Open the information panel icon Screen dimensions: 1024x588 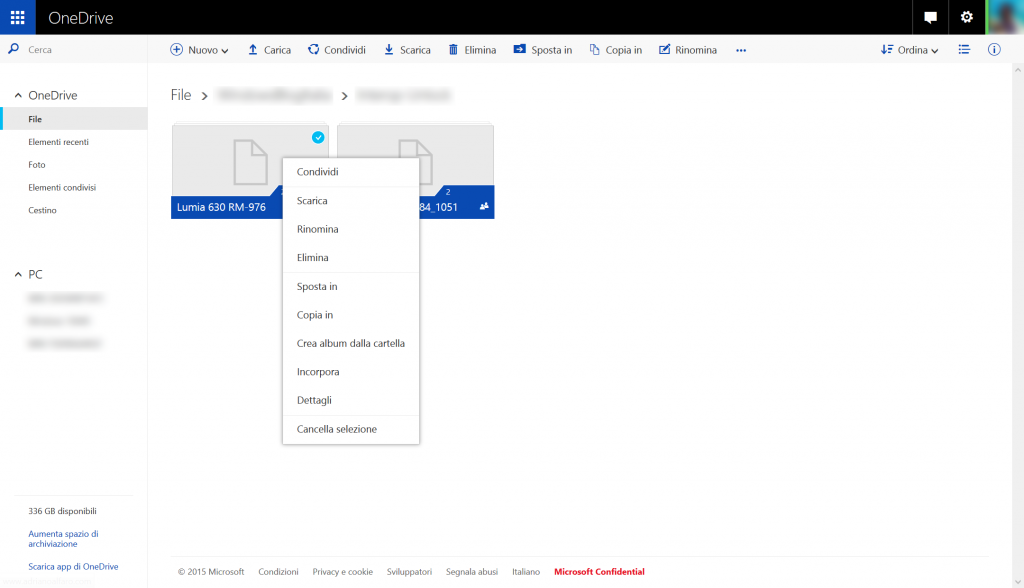click(x=994, y=49)
